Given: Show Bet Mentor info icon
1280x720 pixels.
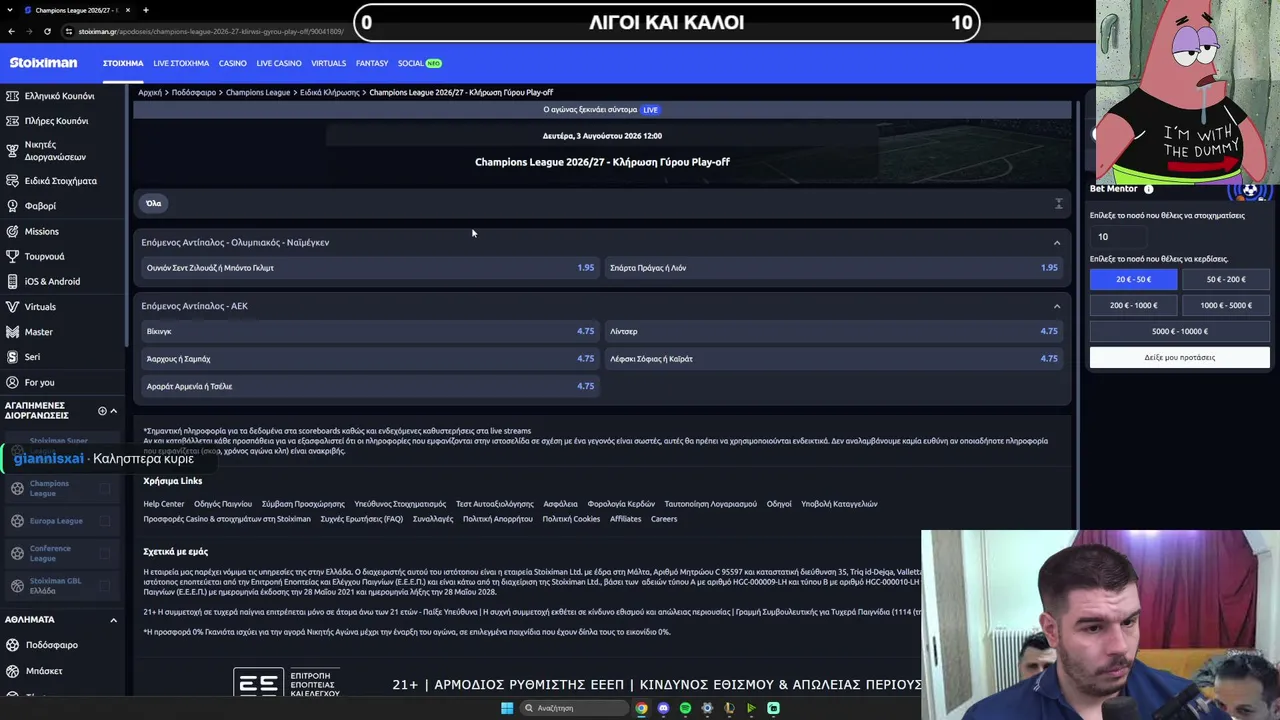Looking at the screenshot, I should (1148, 189).
